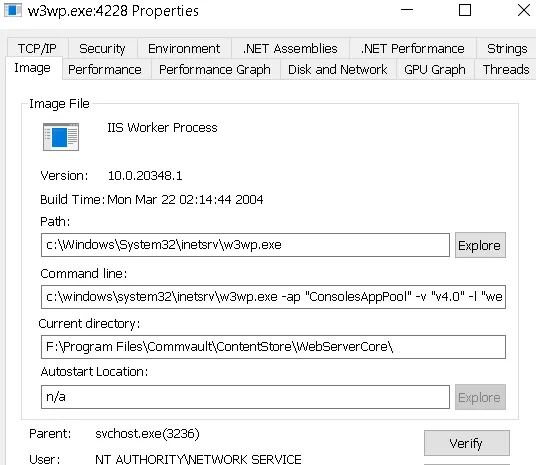The image size is (536, 465).
Task: Click Explore next to the Path field
Action: (480, 245)
